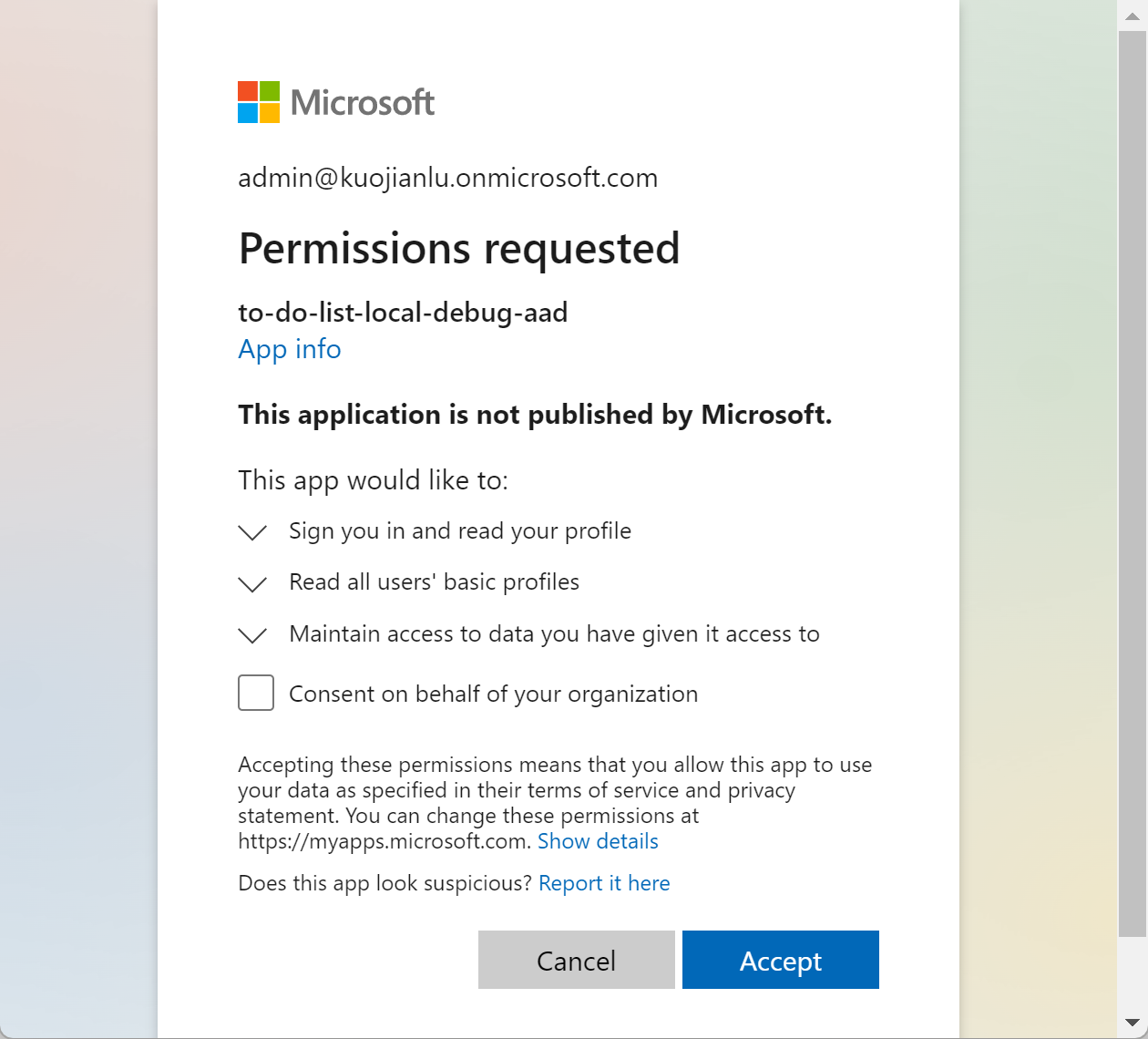This screenshot has width=1148, height=1039.
Task: Accept the requested permissions
Action: pos(781,960)
